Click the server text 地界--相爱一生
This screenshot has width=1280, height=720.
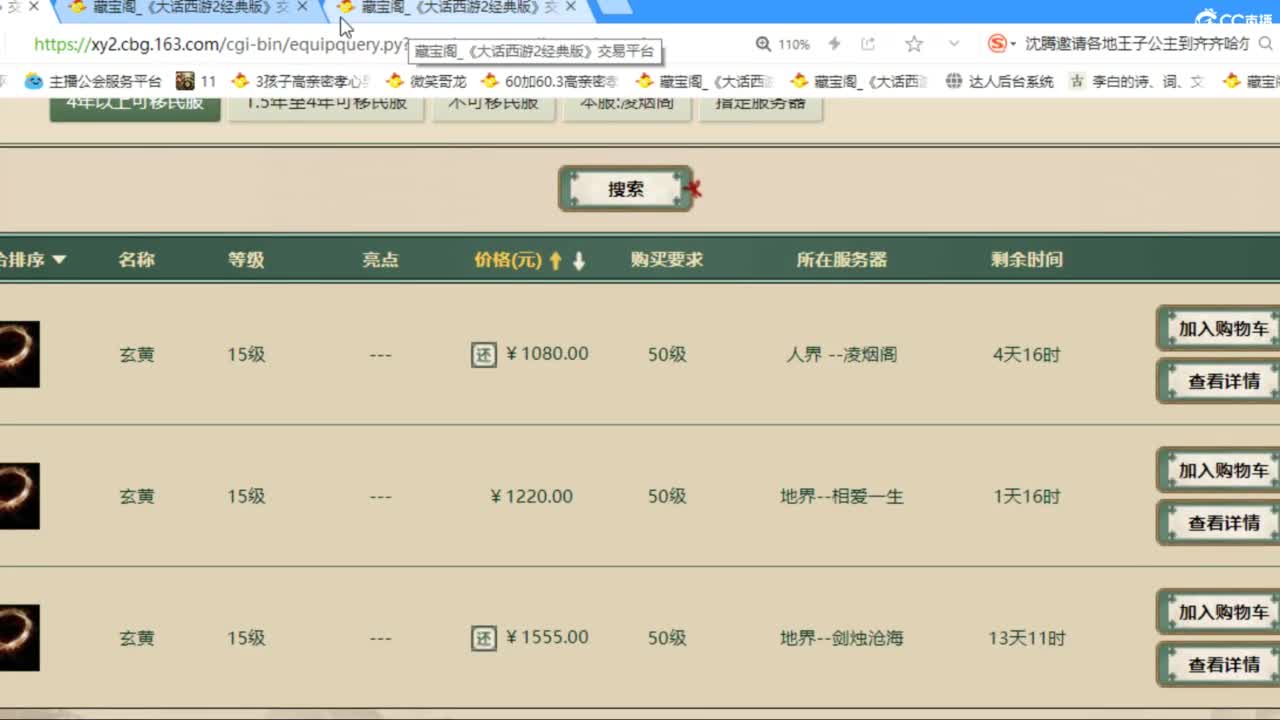(x=842, y=496)
